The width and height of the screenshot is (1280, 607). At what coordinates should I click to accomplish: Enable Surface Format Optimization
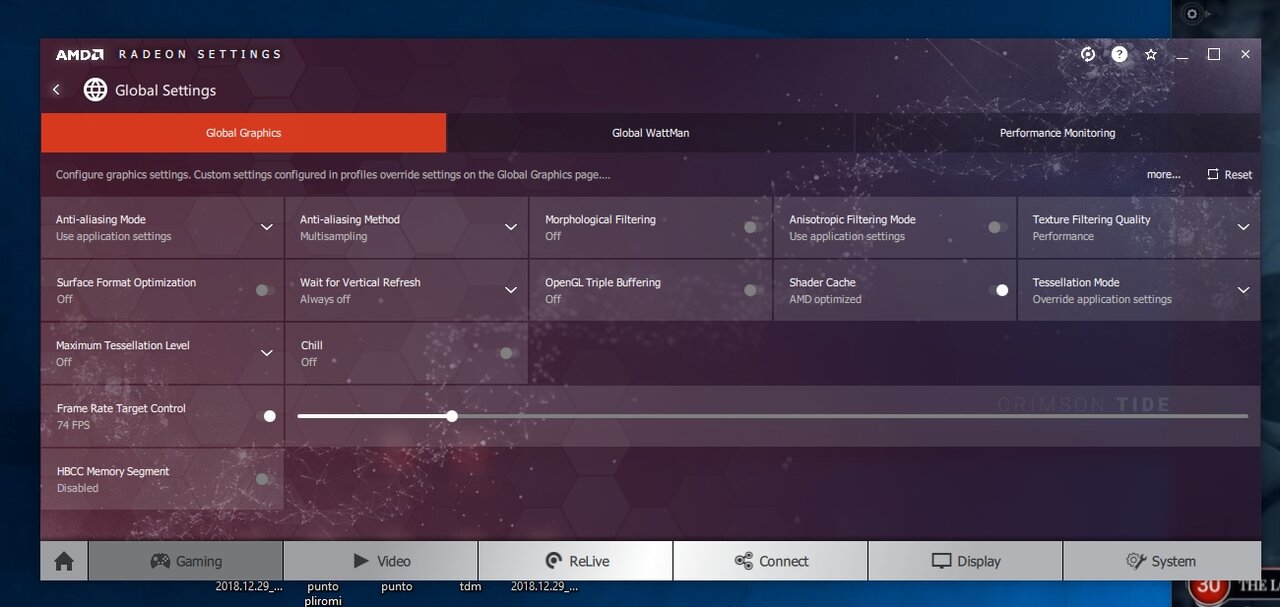(x=265, y=290)
